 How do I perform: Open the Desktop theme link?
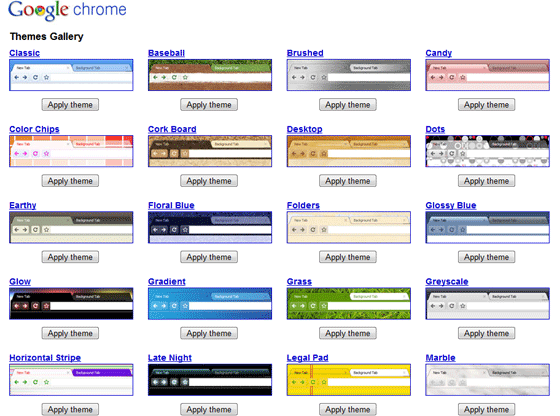coord(305,129)
